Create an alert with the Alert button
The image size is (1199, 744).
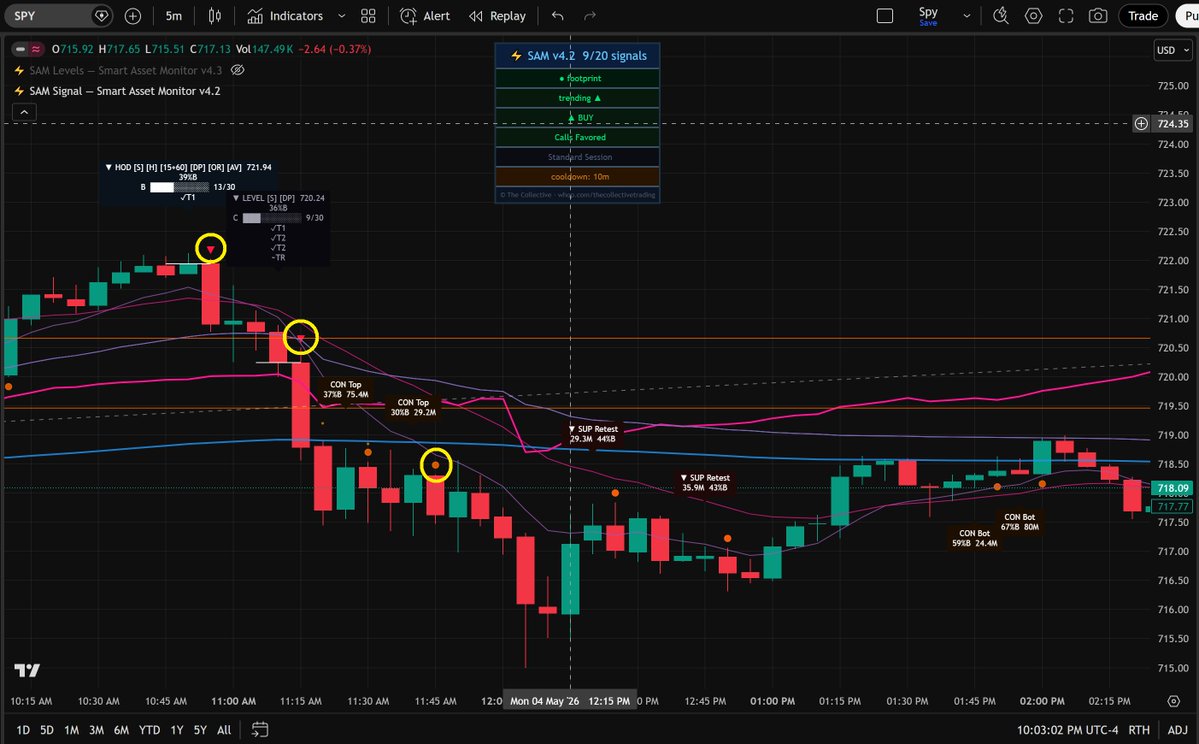(x=425, y=15)
